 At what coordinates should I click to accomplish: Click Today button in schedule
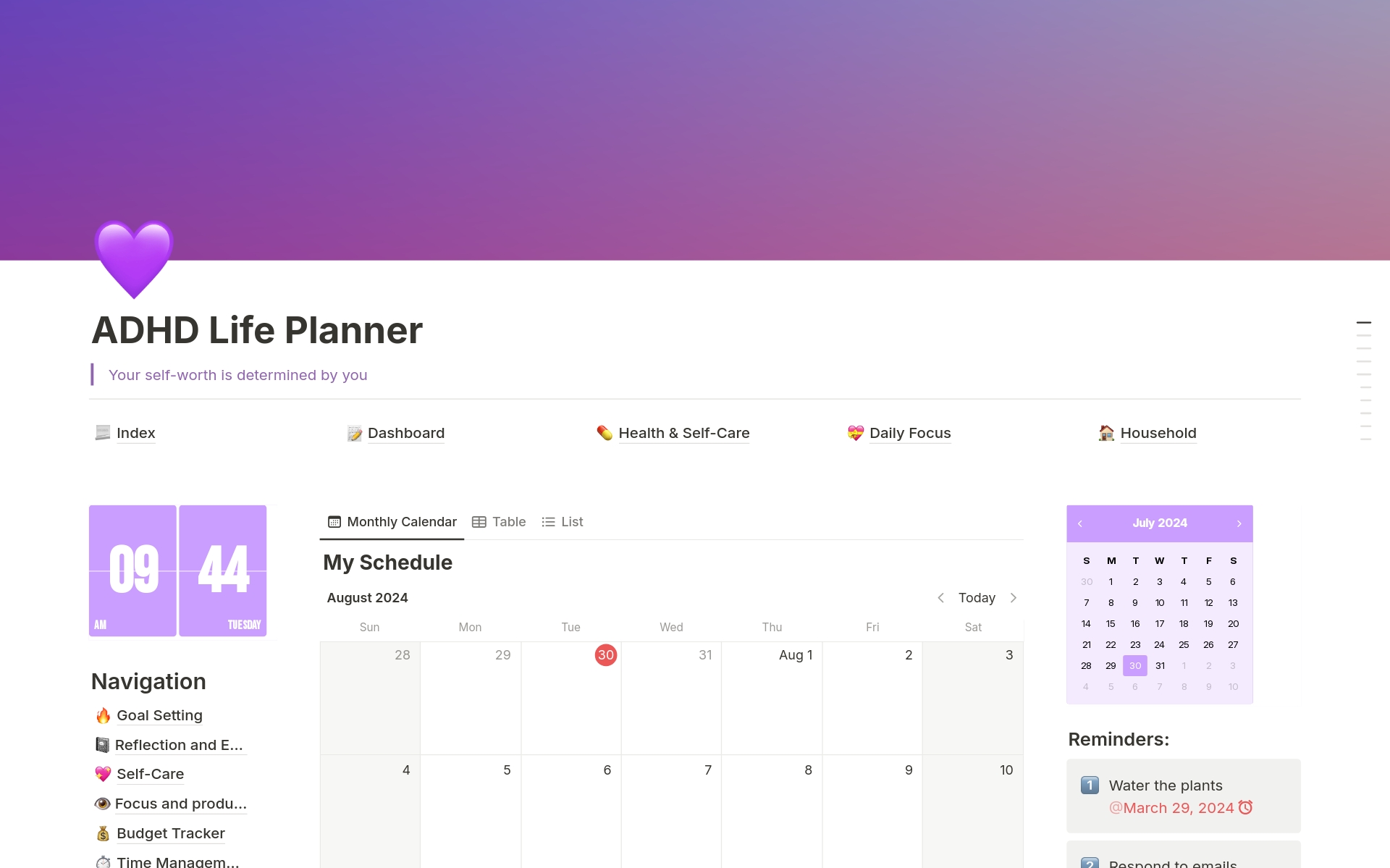(x=975, y=597)
